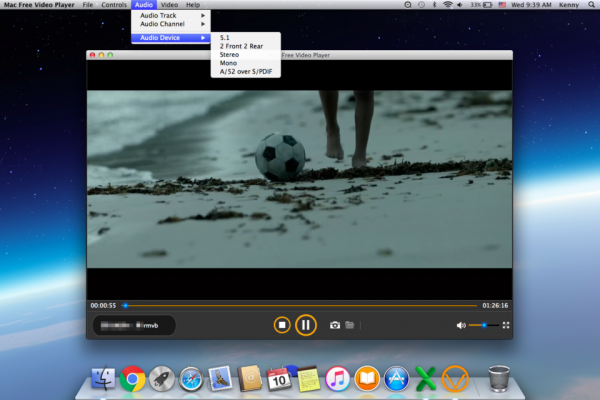This screenshot has width=600, height=400.
Task: Click the elapsed time 00:00:55
Action: 103,305
